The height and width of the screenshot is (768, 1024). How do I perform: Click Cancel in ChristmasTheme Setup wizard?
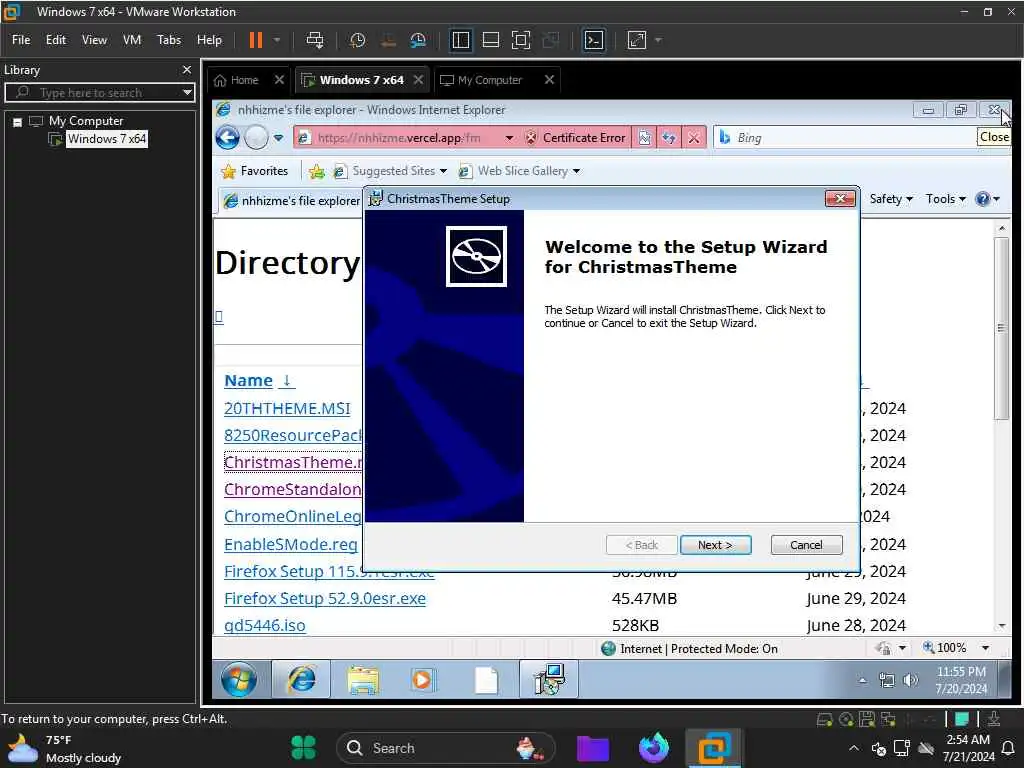[x=807, y=545]
